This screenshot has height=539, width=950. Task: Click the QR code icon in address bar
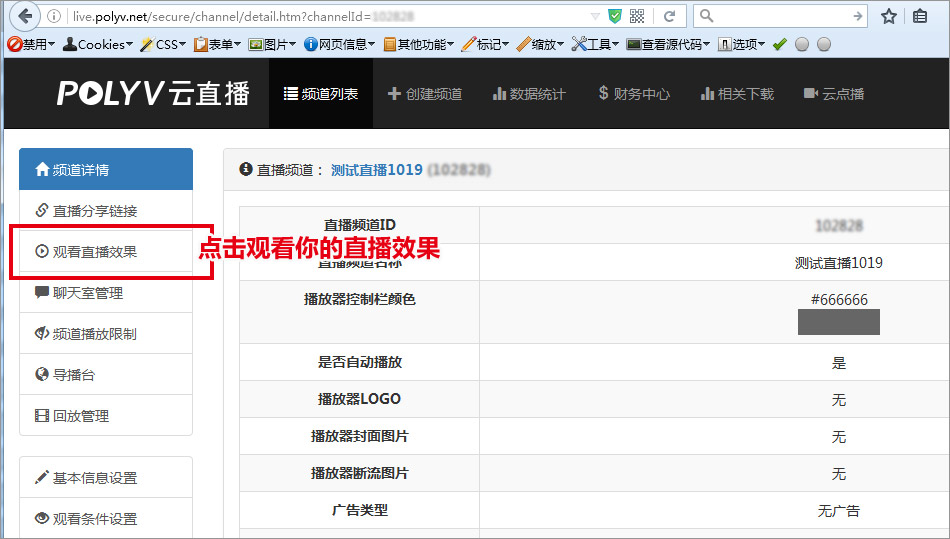coord(637,16)
